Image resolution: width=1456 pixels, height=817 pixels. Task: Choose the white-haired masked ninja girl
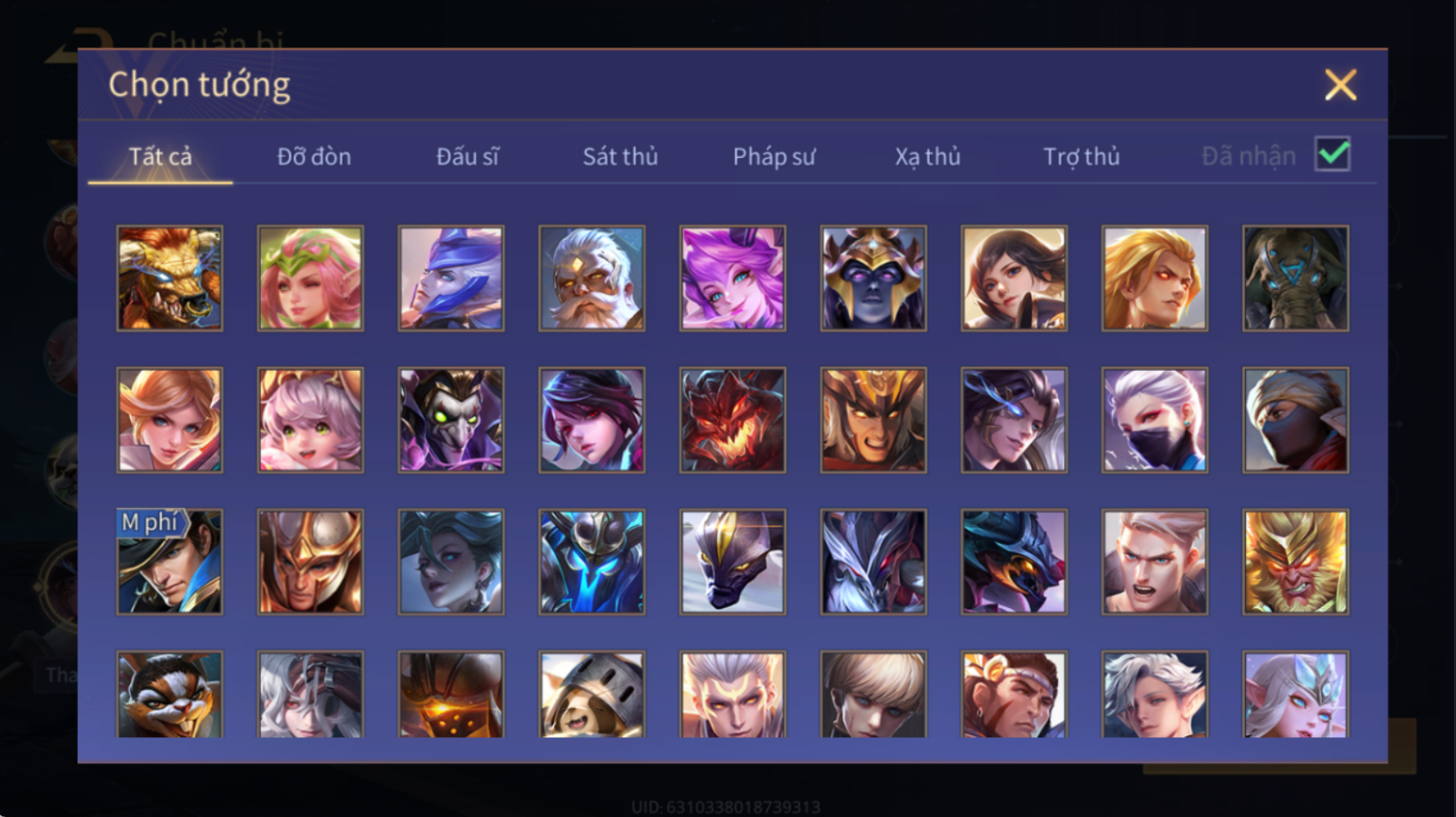click(1154, 420)
